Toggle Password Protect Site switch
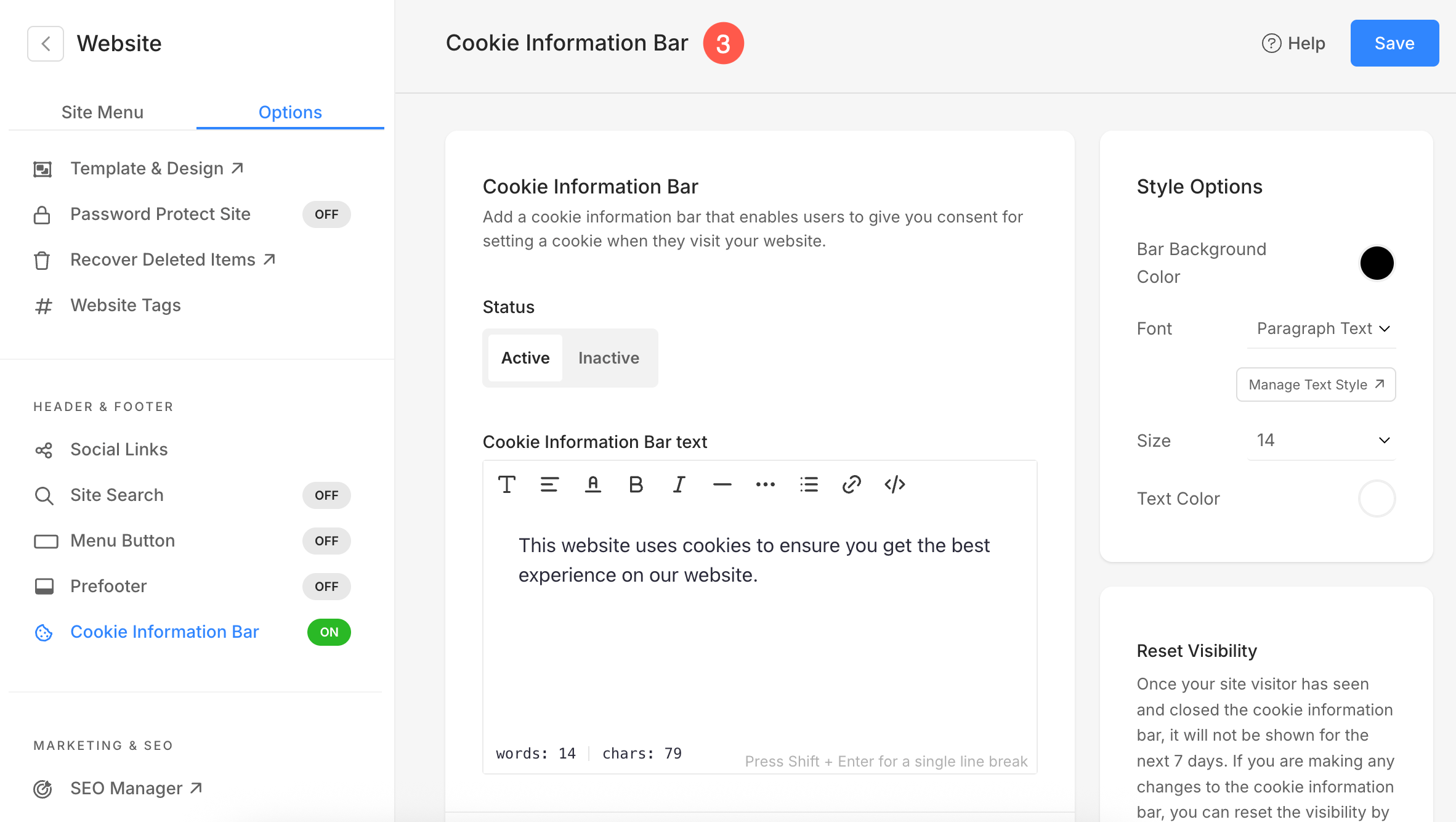The width and height of the screenshot is (1456, 822). tap(326, 214)
